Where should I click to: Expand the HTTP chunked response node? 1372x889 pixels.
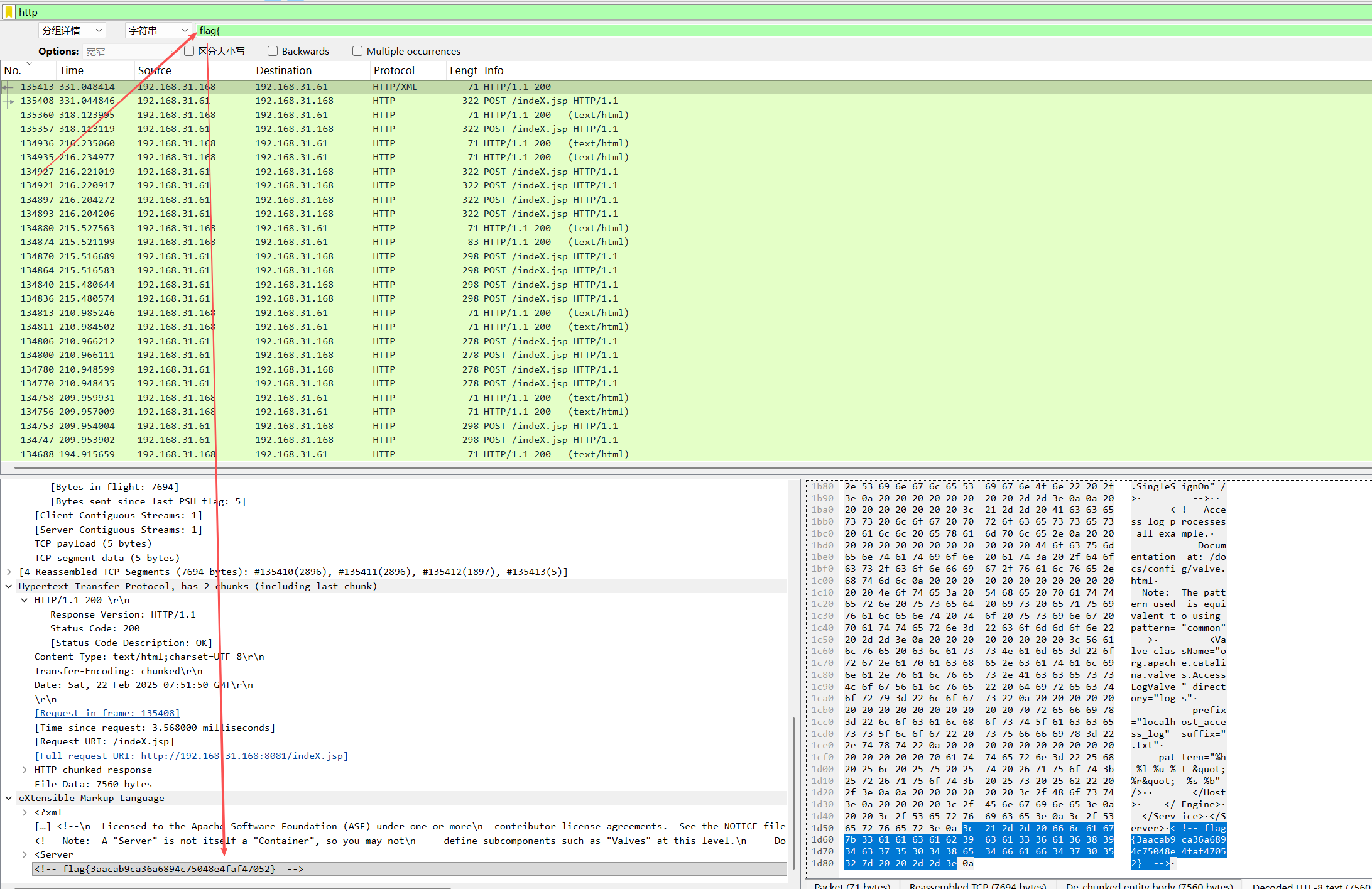coord(24,770)
